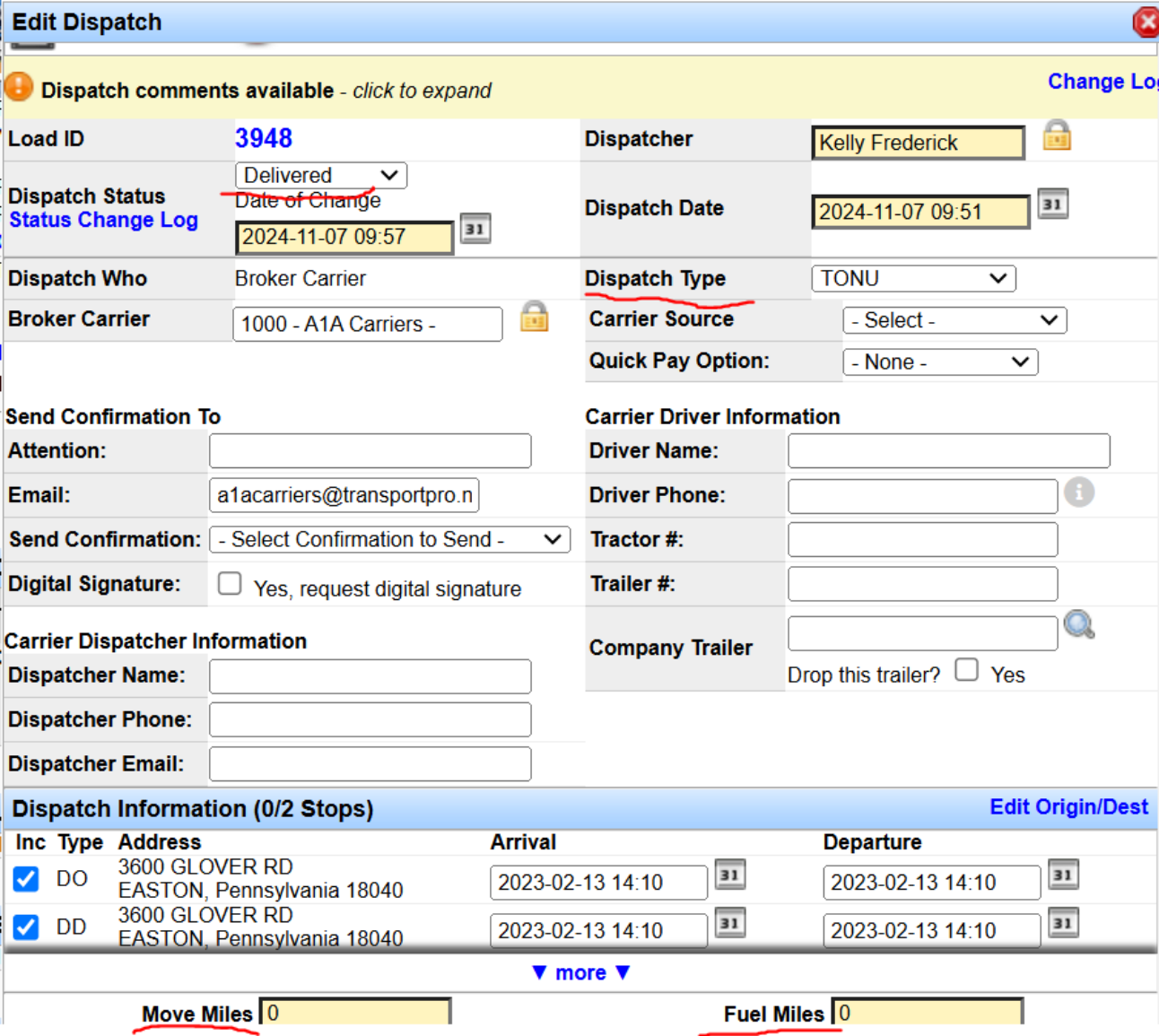Uncheck the Inc box for DO stop
Image resolution: width=1159 pixels, height=1036 pixels.
click(26, 878)
